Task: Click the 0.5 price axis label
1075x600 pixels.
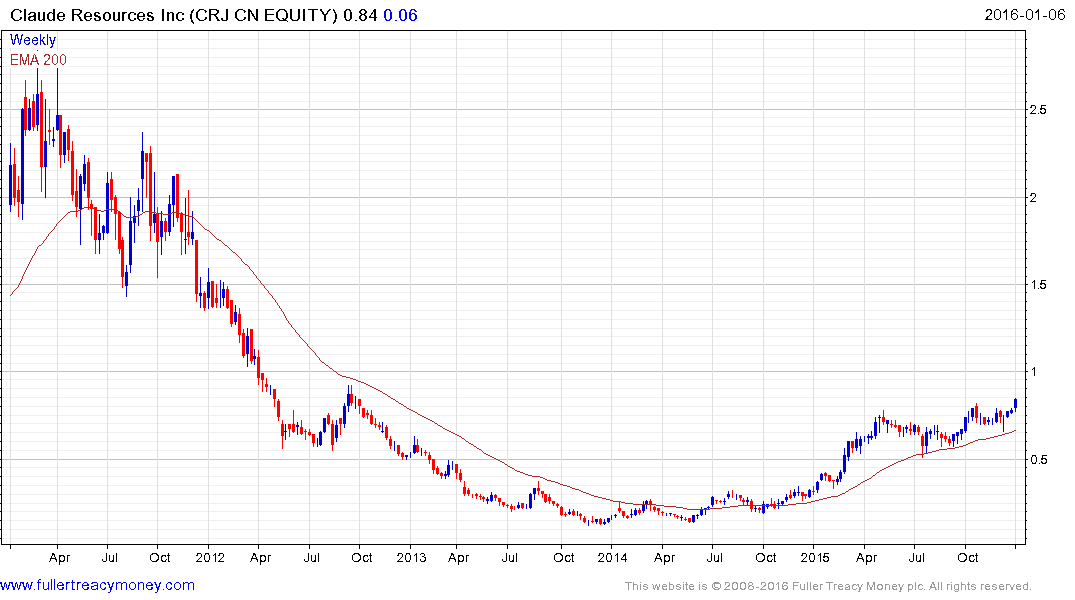Action: [x=1038, y=459]
